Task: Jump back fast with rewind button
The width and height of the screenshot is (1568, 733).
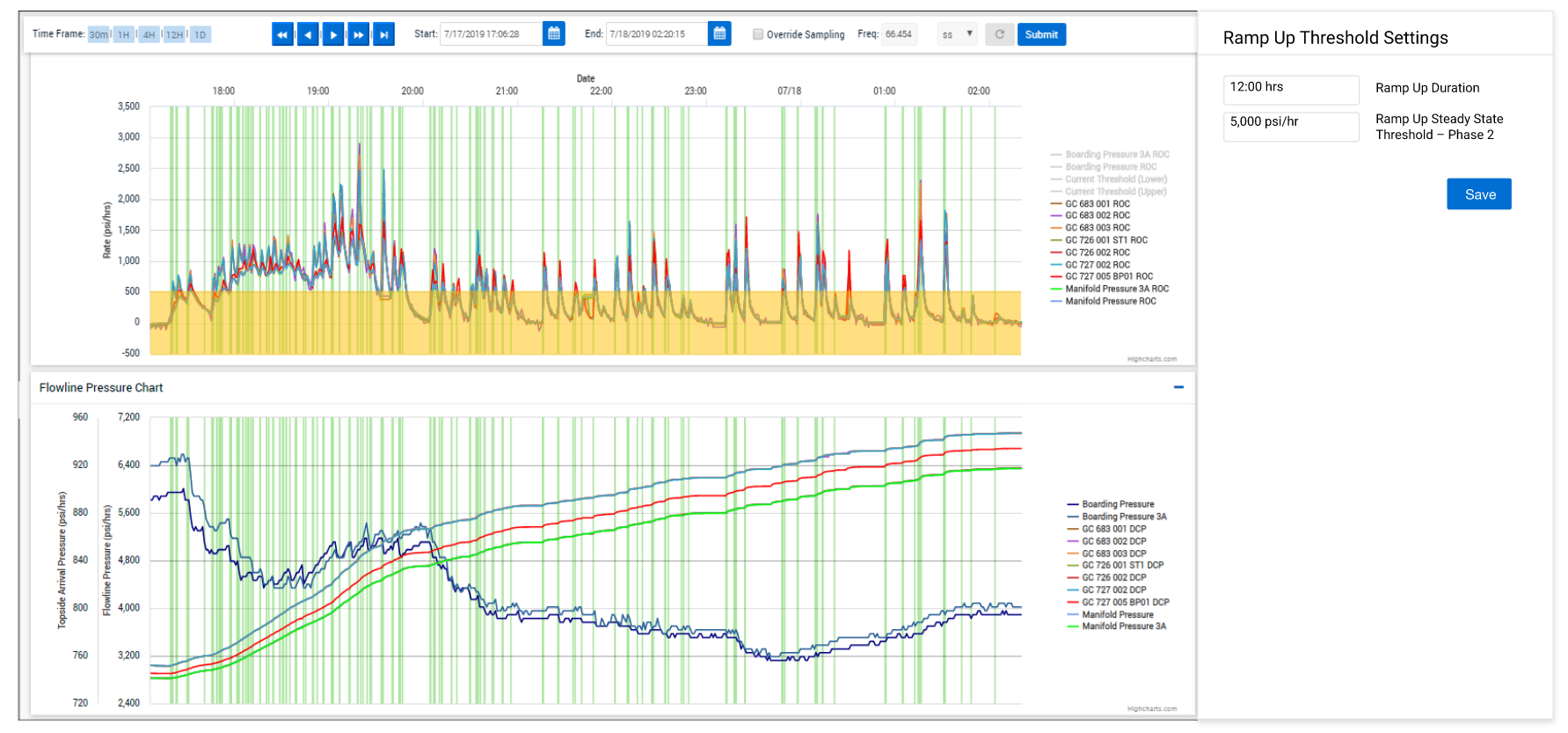Action: pos(282,34)
